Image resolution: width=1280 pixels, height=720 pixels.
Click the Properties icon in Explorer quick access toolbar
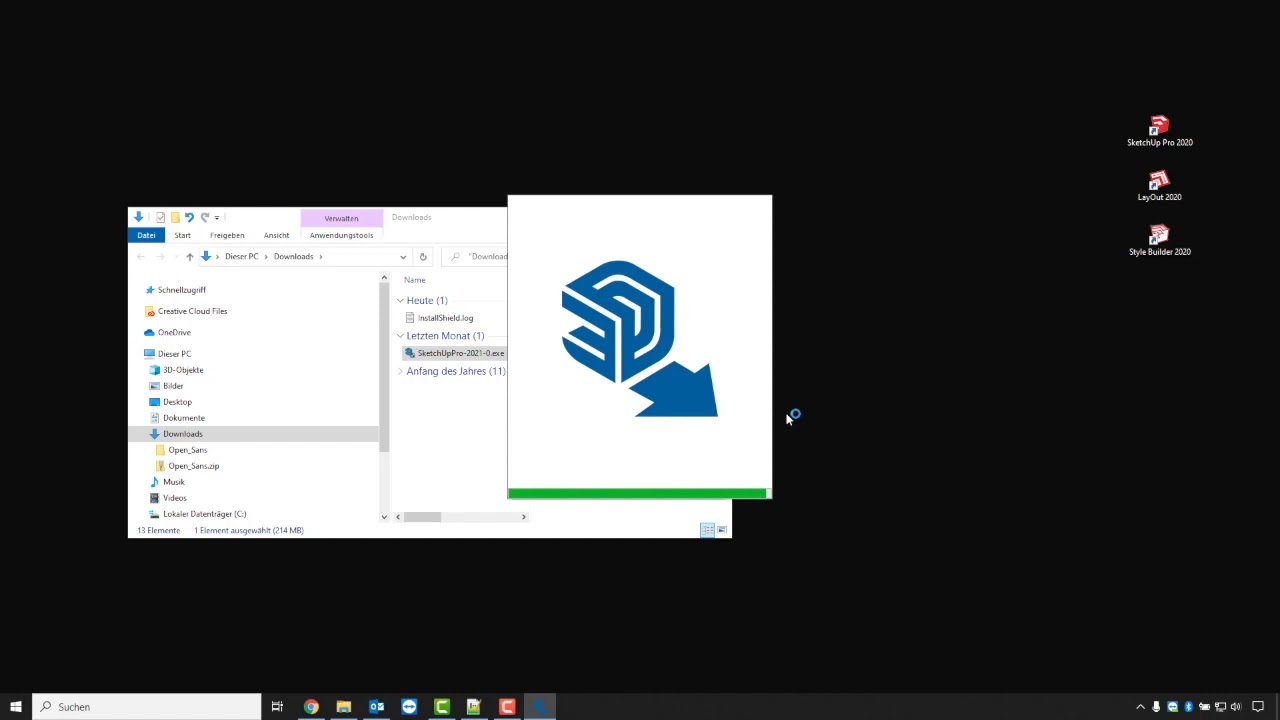tap(160, 217)
